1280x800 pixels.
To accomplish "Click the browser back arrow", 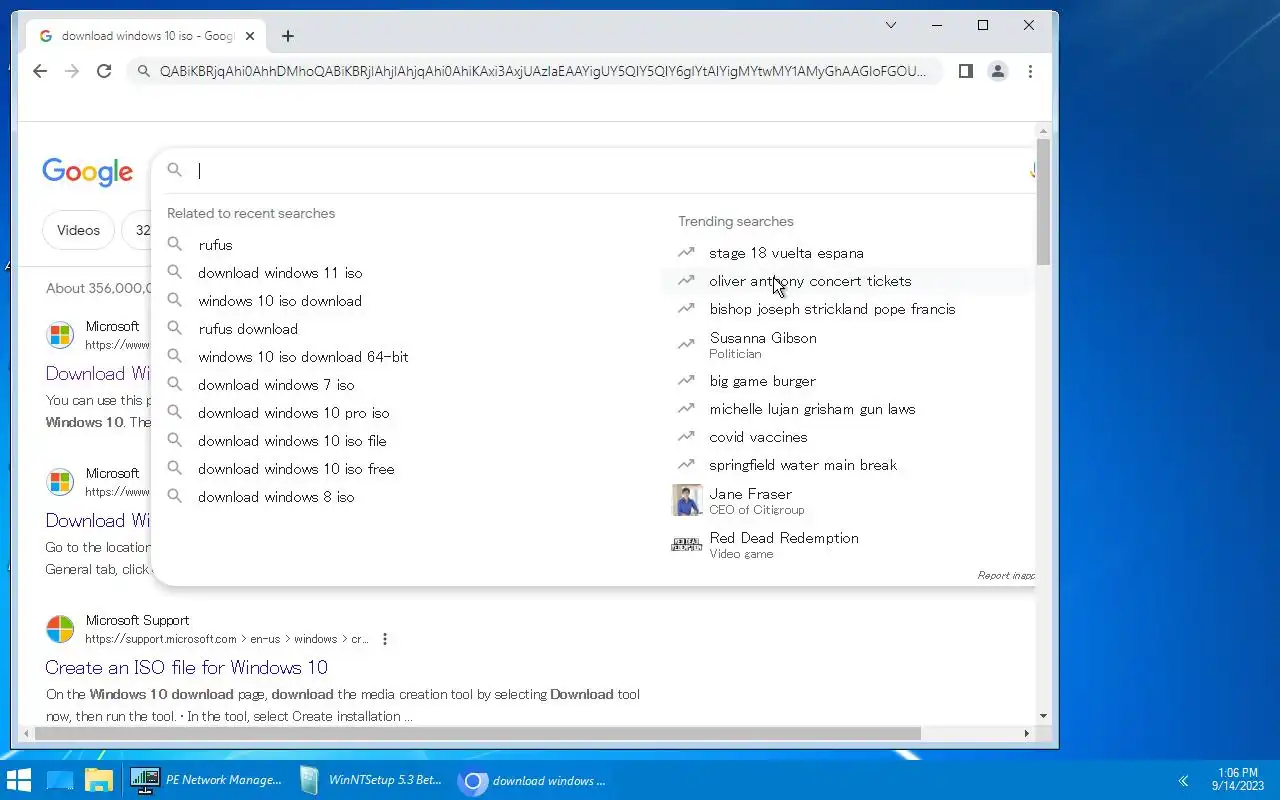I will point(40,71).
